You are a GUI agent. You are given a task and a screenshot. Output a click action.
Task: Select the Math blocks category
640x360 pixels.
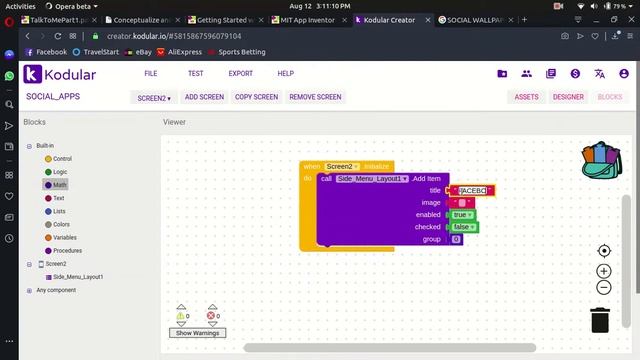(55, 185)
